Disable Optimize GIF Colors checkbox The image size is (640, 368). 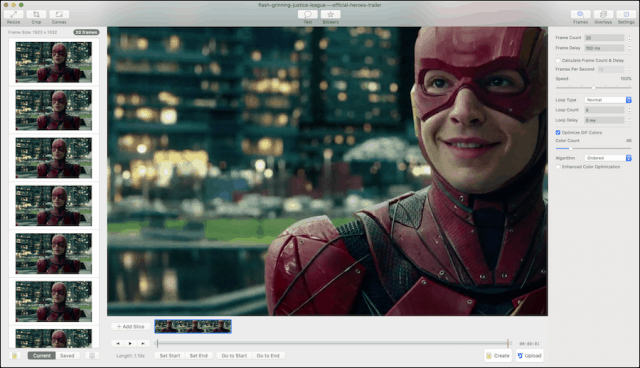click(558, 133)
